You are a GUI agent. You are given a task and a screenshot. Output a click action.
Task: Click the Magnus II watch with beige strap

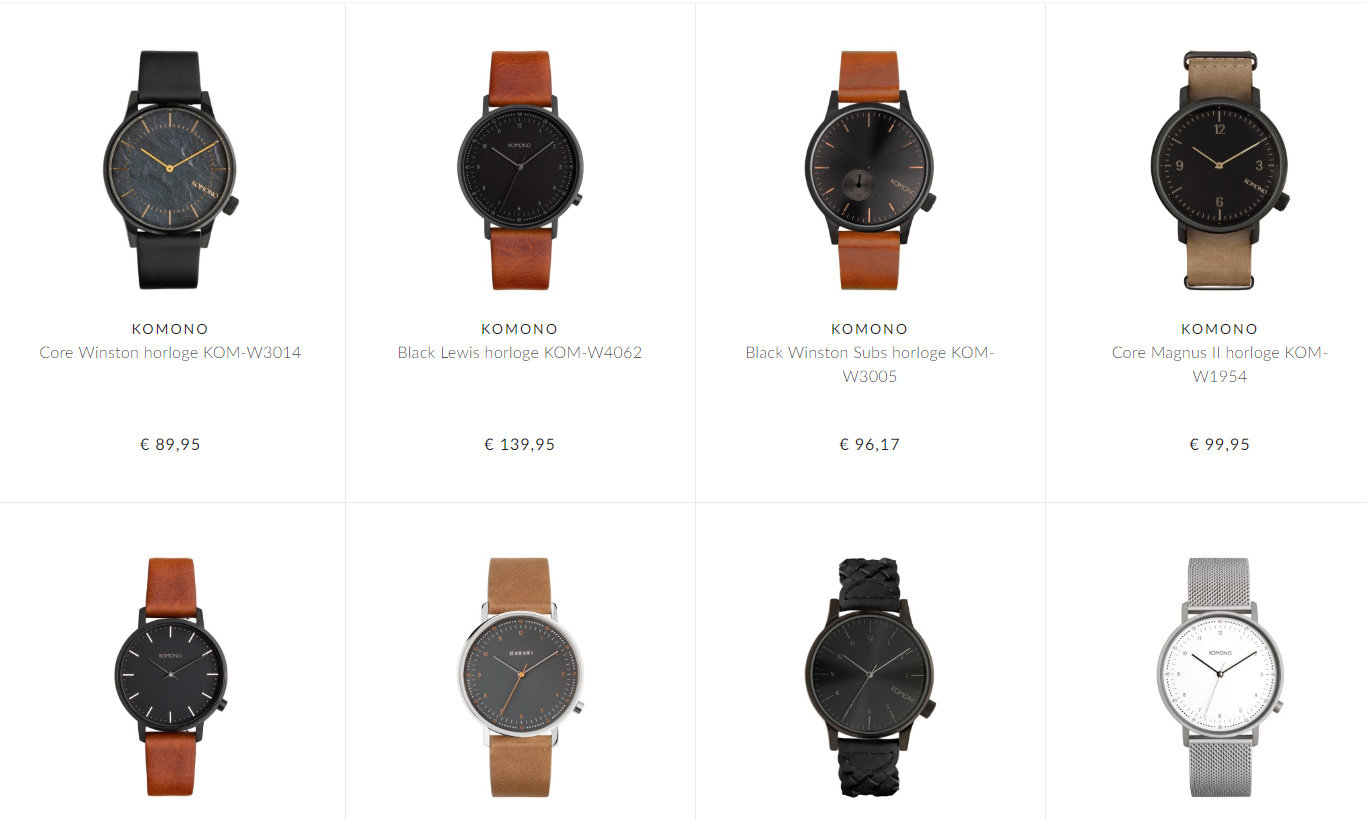1220,170
